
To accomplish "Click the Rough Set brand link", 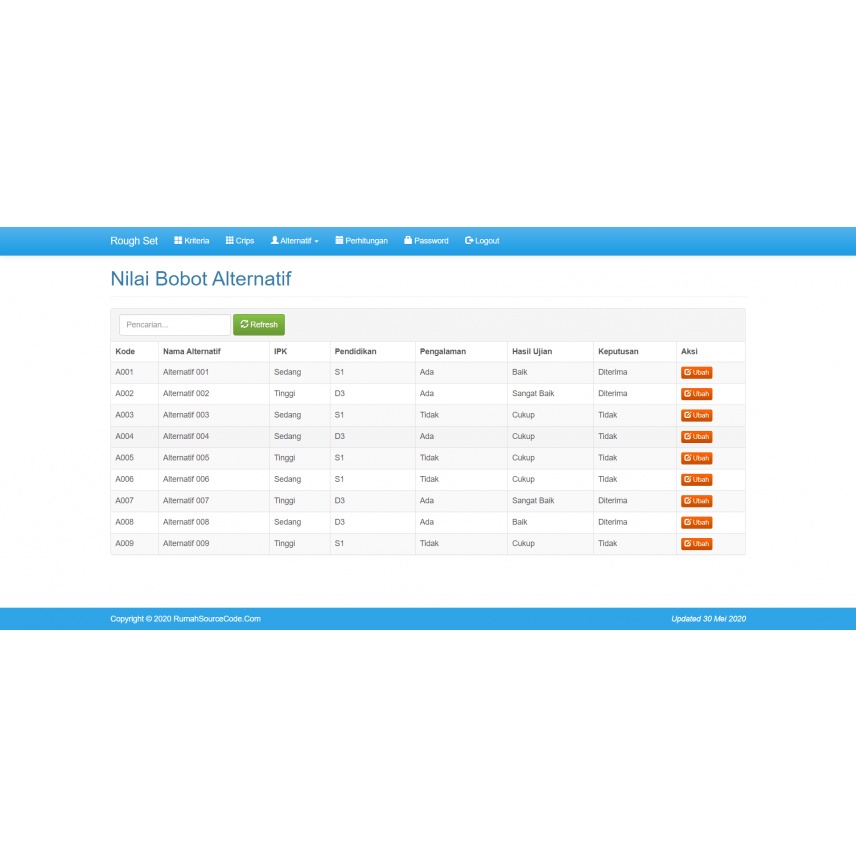I will pos(134,241).
